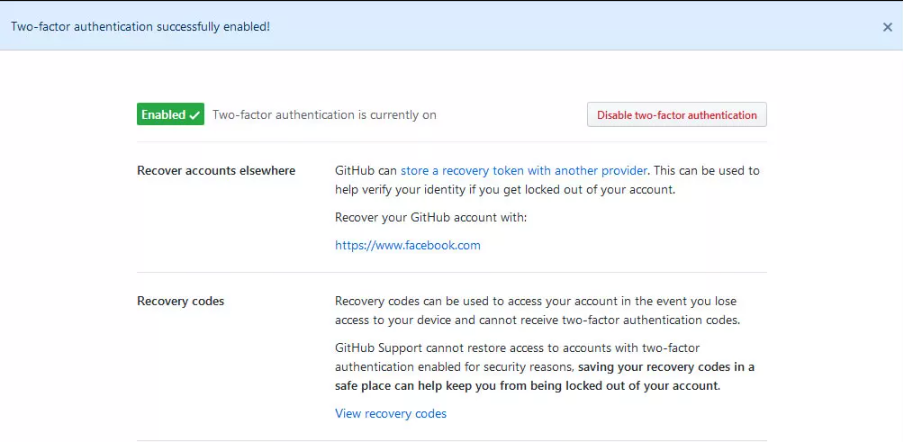Click the paragraph starting 'Recovery codes can be used'

[537, 311]
